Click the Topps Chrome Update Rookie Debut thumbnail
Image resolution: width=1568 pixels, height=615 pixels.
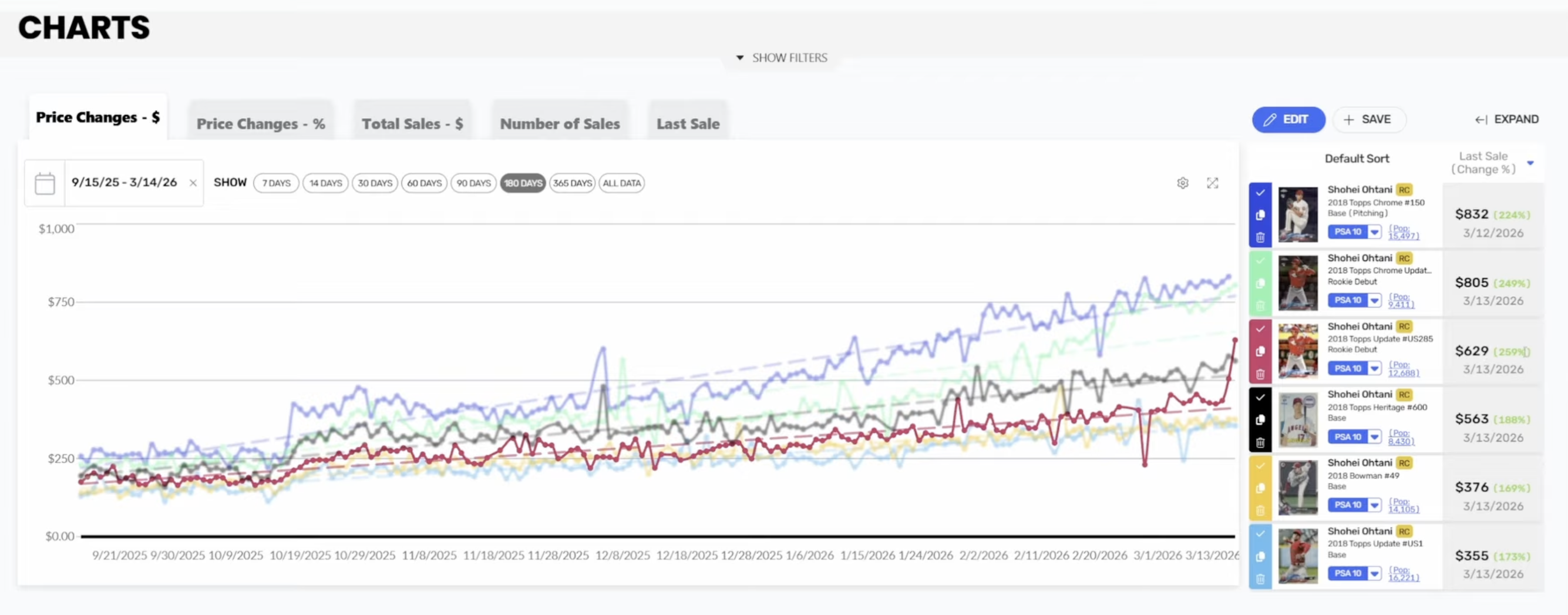coord(1298,283)
